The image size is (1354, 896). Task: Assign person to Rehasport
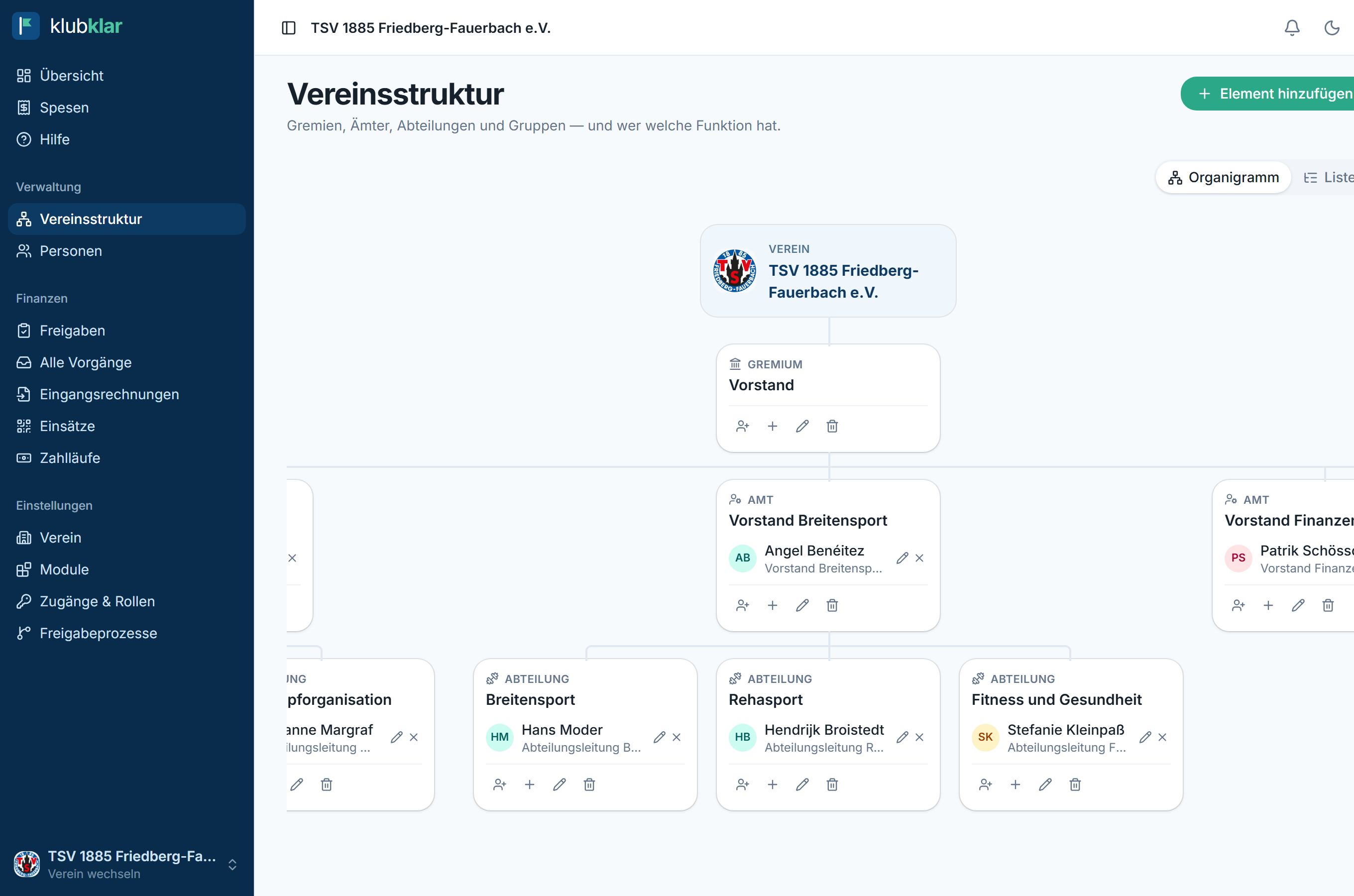click(x=742, y=785)
